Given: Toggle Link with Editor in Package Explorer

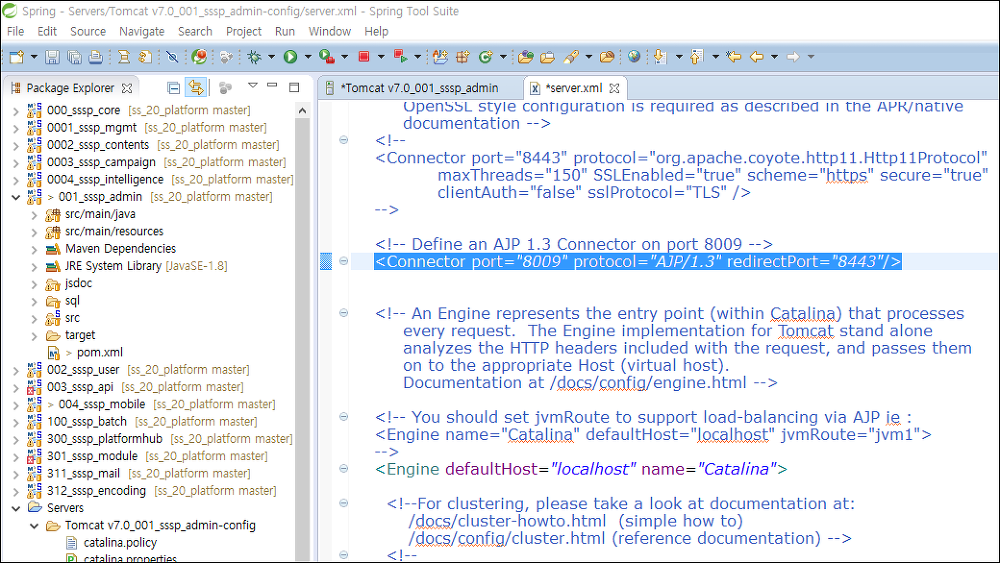Looking at the screenshot, I should tap(196, 87).
